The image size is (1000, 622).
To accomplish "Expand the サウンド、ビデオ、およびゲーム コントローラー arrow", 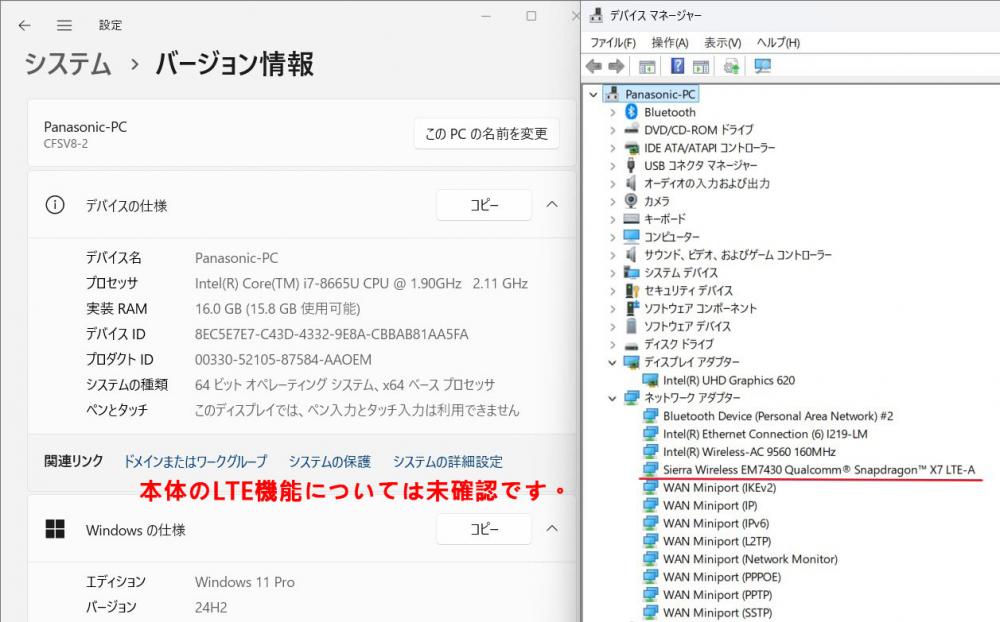I will [x=612, y=255].
